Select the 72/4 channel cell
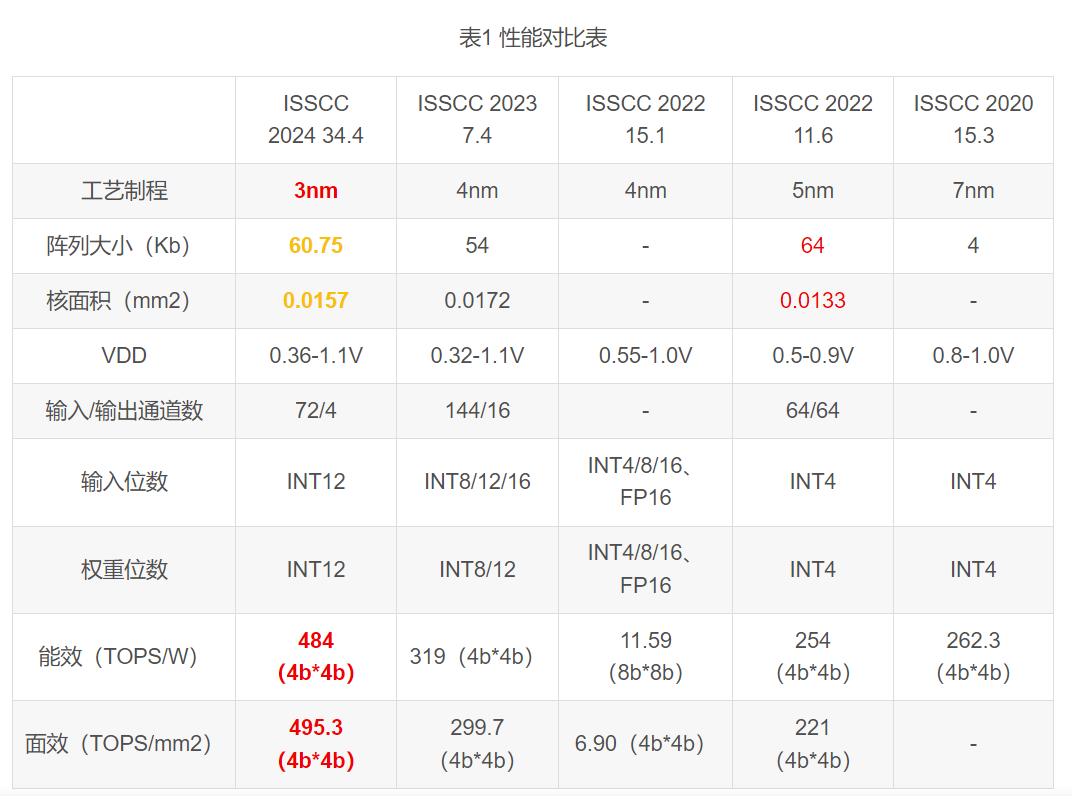Screen dimensions: 1072x798 point(316,411)
